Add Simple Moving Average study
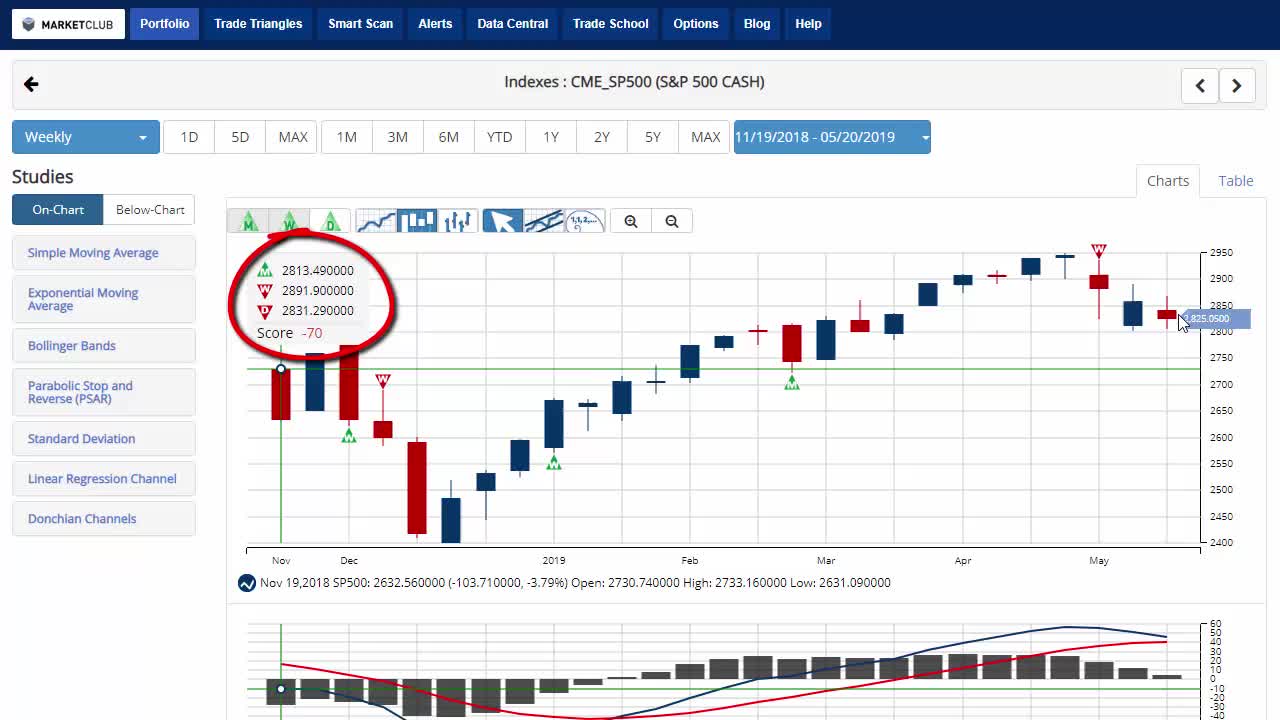The width and height of the screenshot is (1280, 720). [104, 253]
